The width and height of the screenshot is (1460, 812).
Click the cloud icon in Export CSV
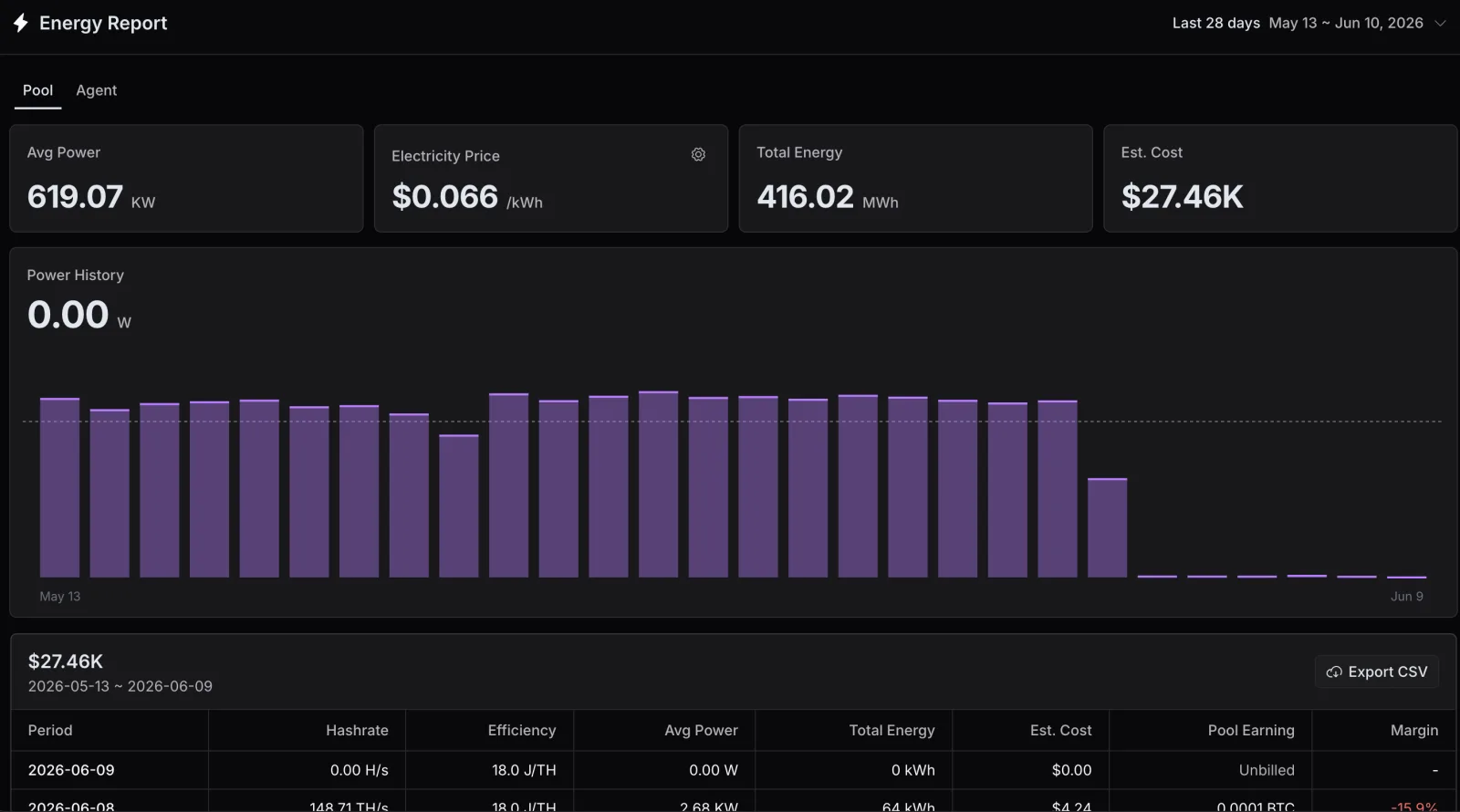[x=1334, y=671]
